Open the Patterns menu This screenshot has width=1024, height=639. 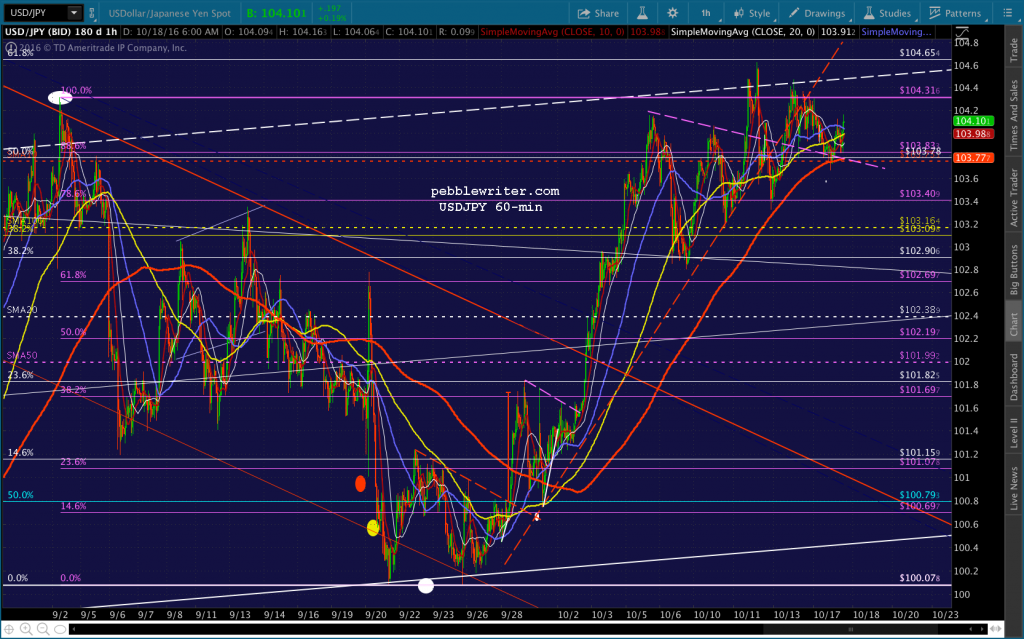pyautogui.click(x=955, y=13)
